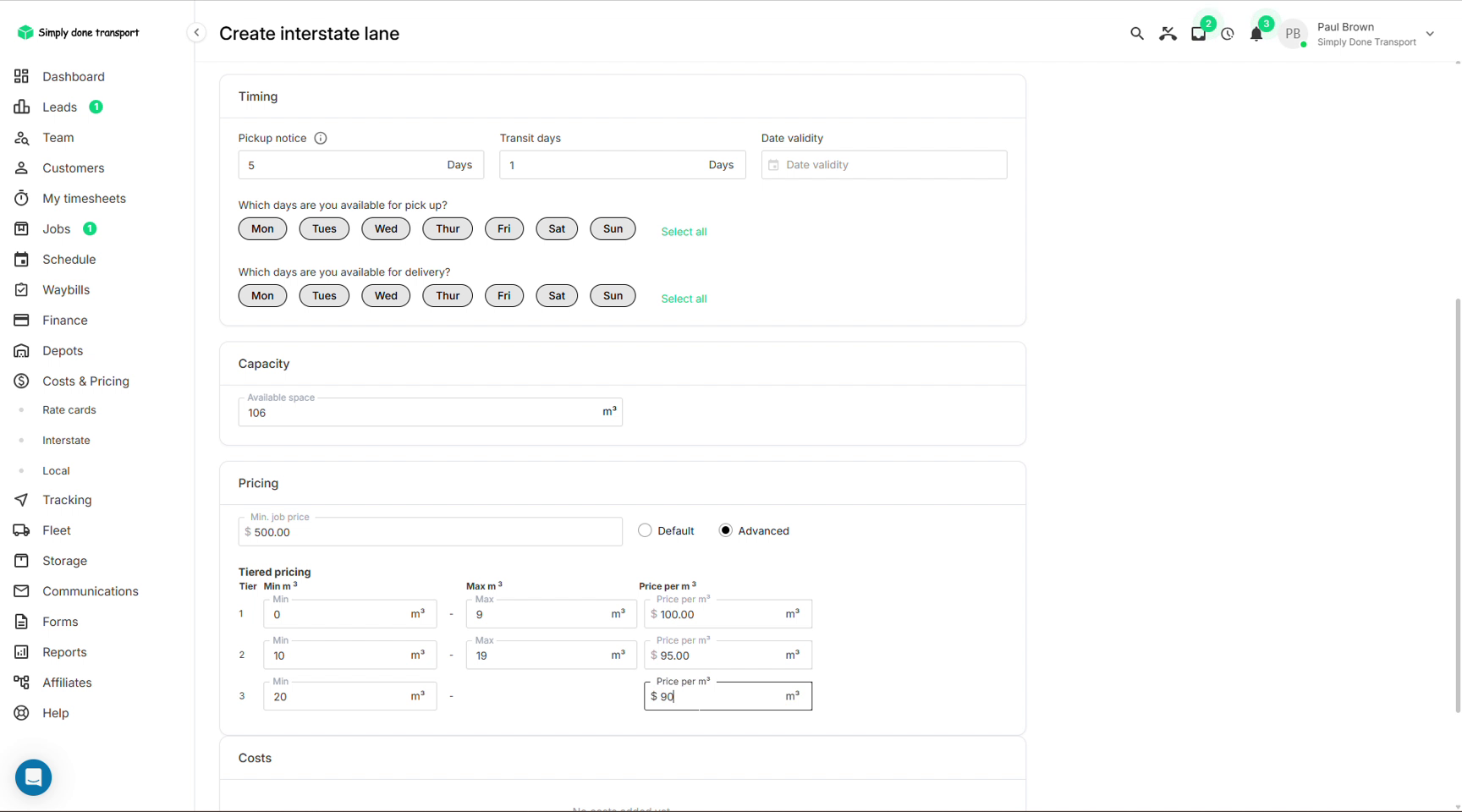Click Select all for pick up days
This screenshot has height=812, width=1462.
684,232
